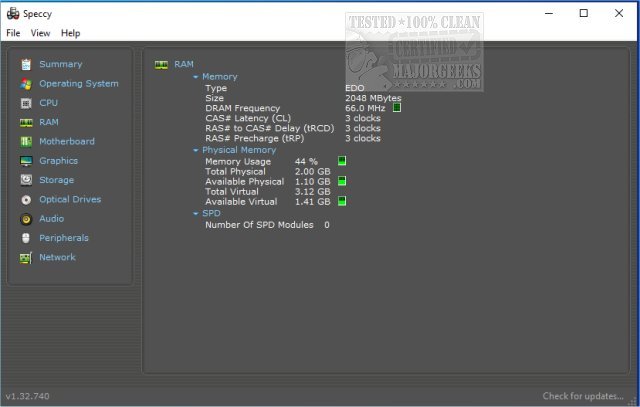Select the CAS# Latency (CL) row
Screen dimensions: 640x407
pyautogui.click(x=293, y=118)
